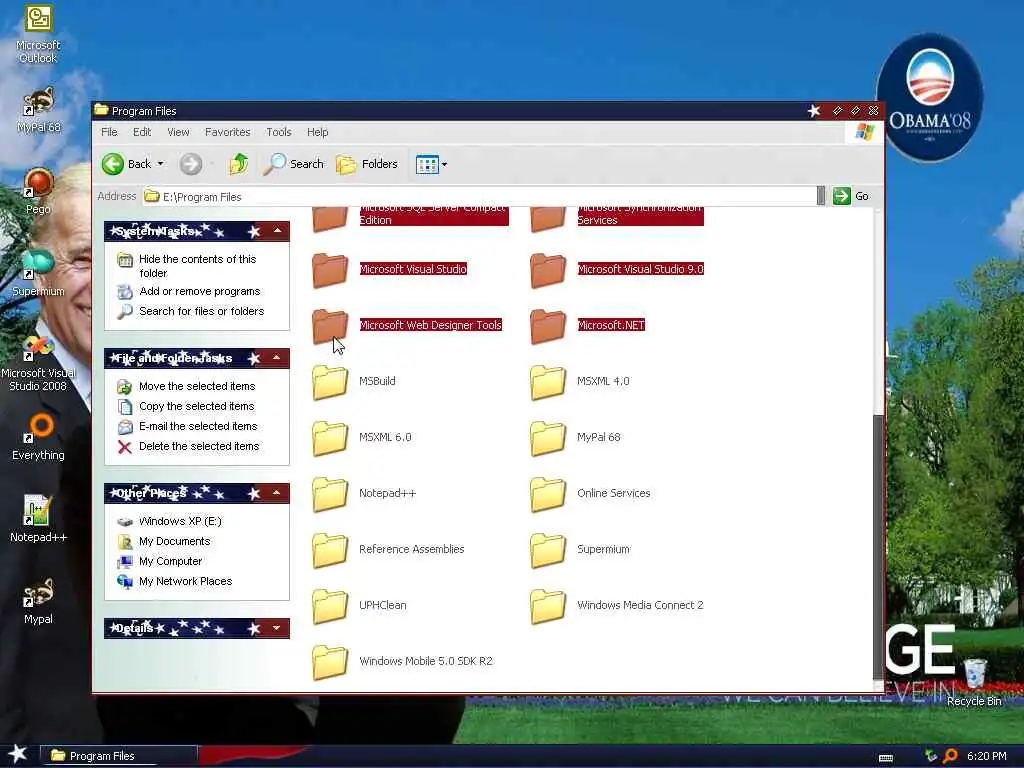Click the Everything search tray icon
The height and width of the screenshot is (768, 1024).
coord(950,756)
